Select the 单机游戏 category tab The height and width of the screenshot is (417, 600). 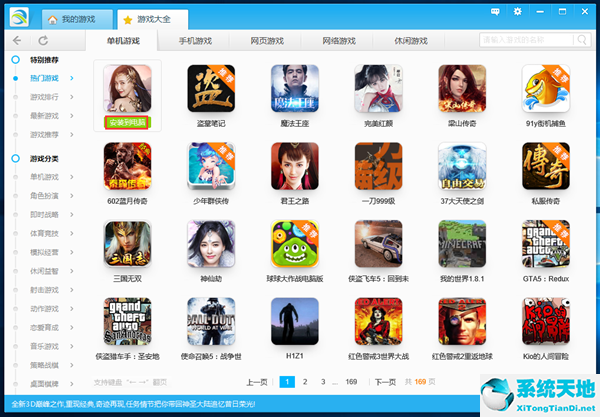pos(122,41)
